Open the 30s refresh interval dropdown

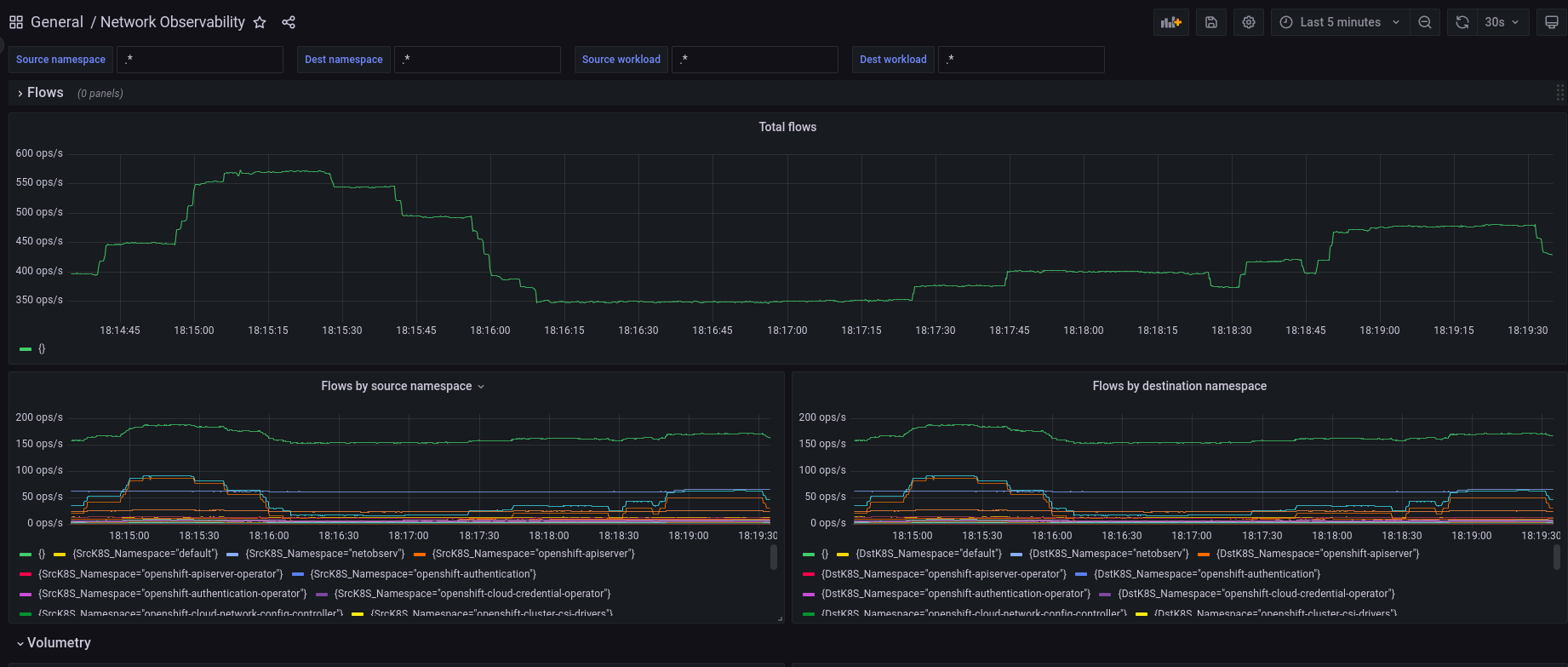pyautogui.click(x=1502, y=23)
